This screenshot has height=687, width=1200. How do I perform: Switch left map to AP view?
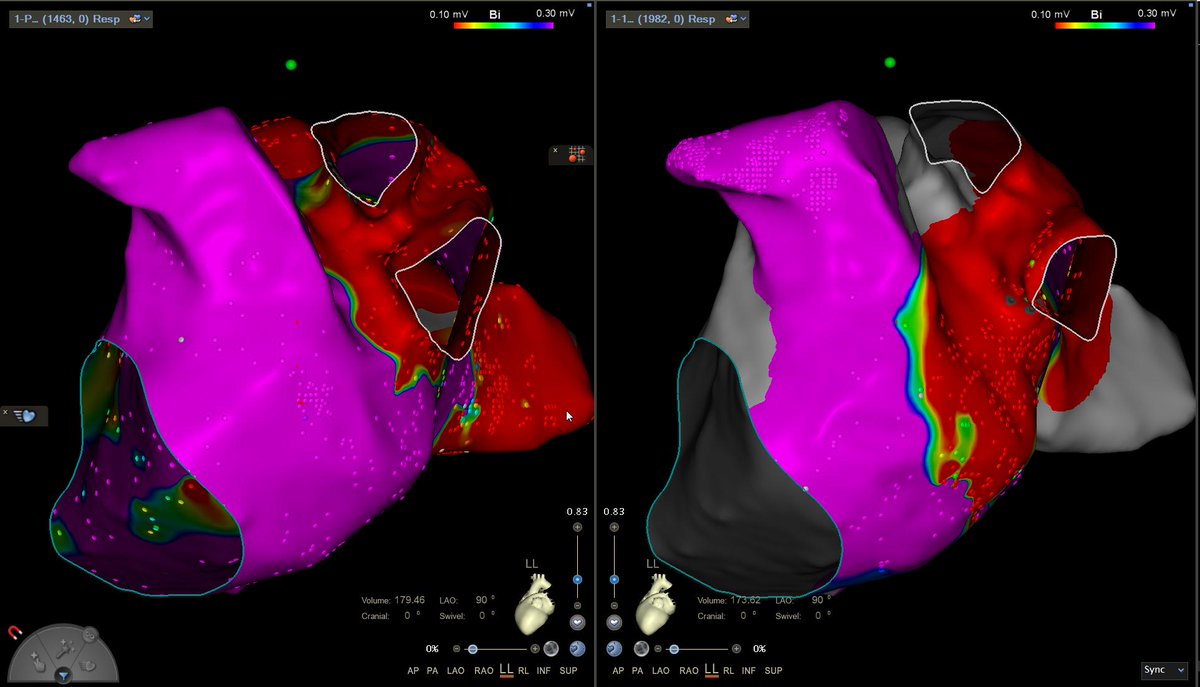[413, 671]
